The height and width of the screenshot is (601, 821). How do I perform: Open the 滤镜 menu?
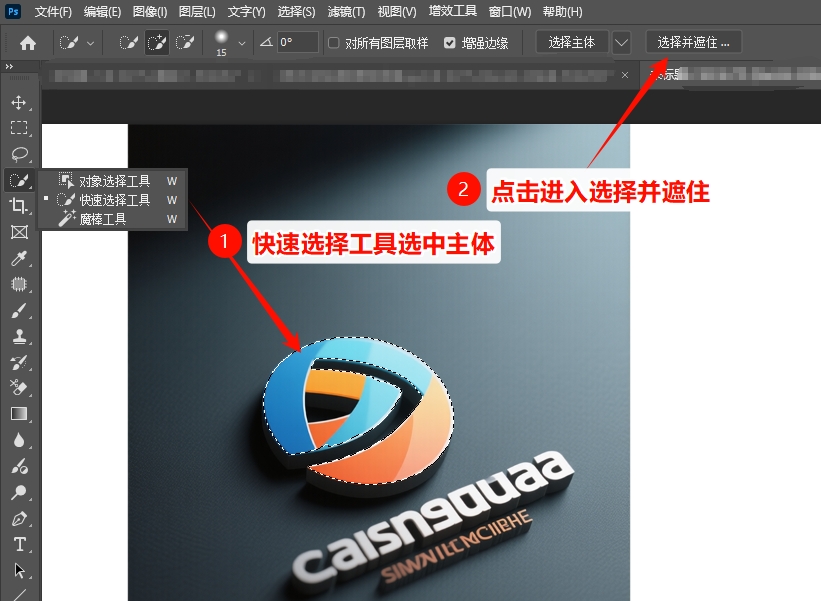[x=345, y=11]
